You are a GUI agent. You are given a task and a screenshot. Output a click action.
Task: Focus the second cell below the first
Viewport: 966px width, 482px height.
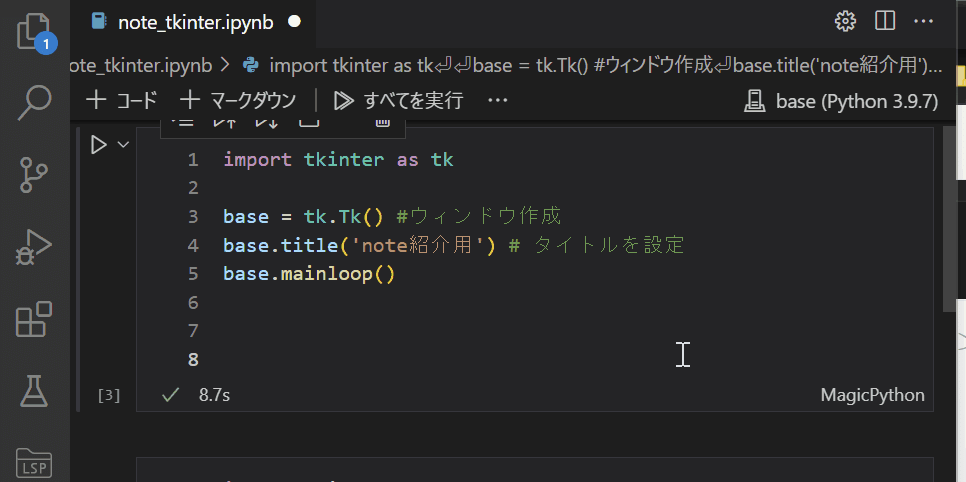[x=535, y=470]
